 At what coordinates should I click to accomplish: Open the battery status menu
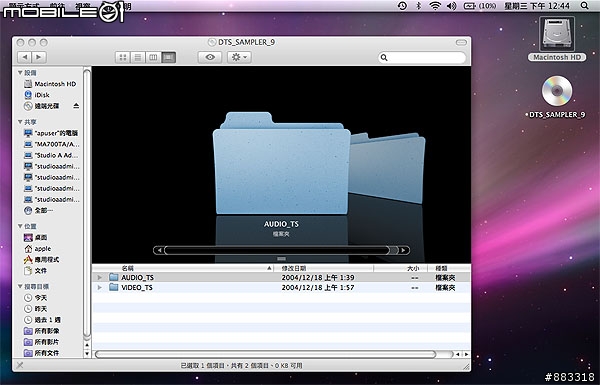coord(480,6)
